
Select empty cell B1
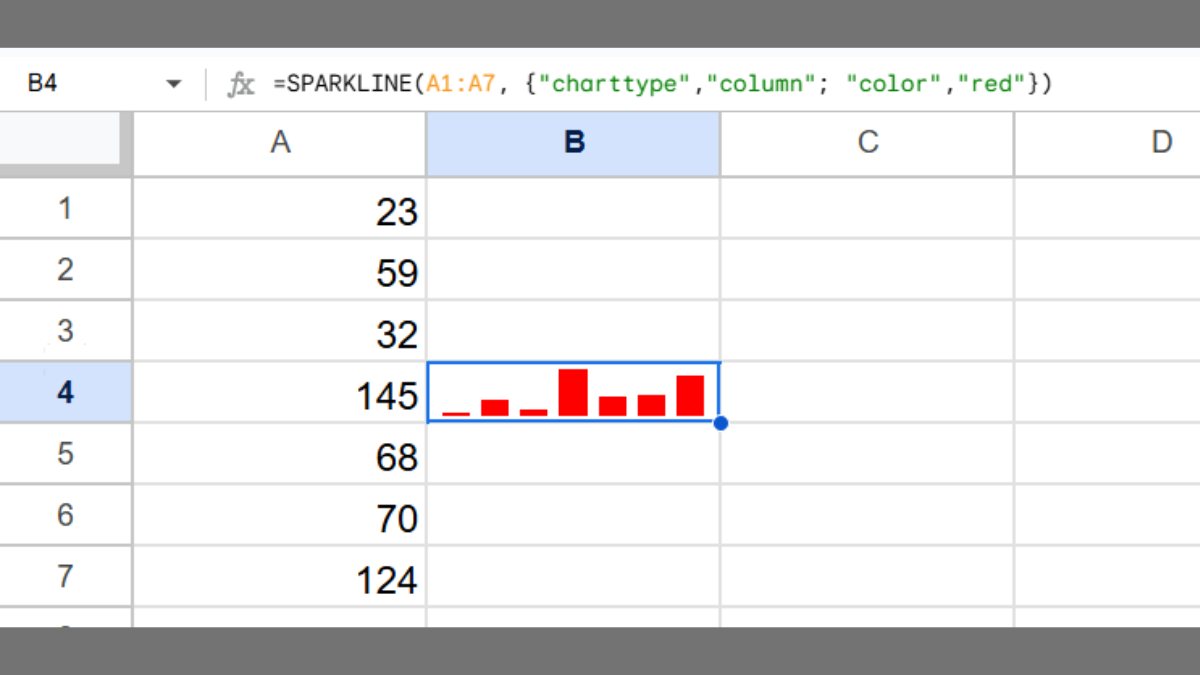coord(573,209)
